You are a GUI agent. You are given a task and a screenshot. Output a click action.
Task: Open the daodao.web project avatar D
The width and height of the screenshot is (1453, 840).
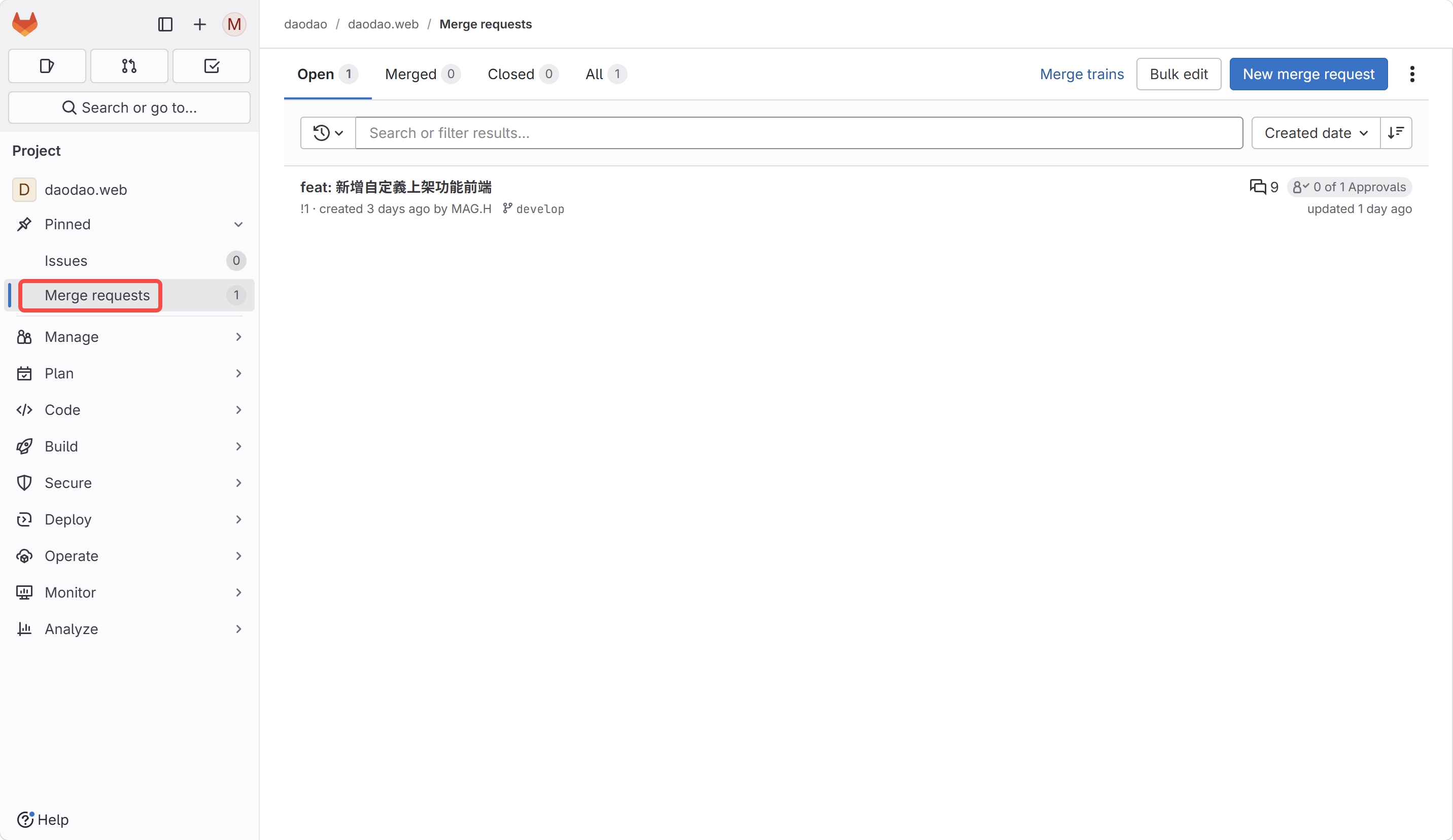(x=24, y=189)
